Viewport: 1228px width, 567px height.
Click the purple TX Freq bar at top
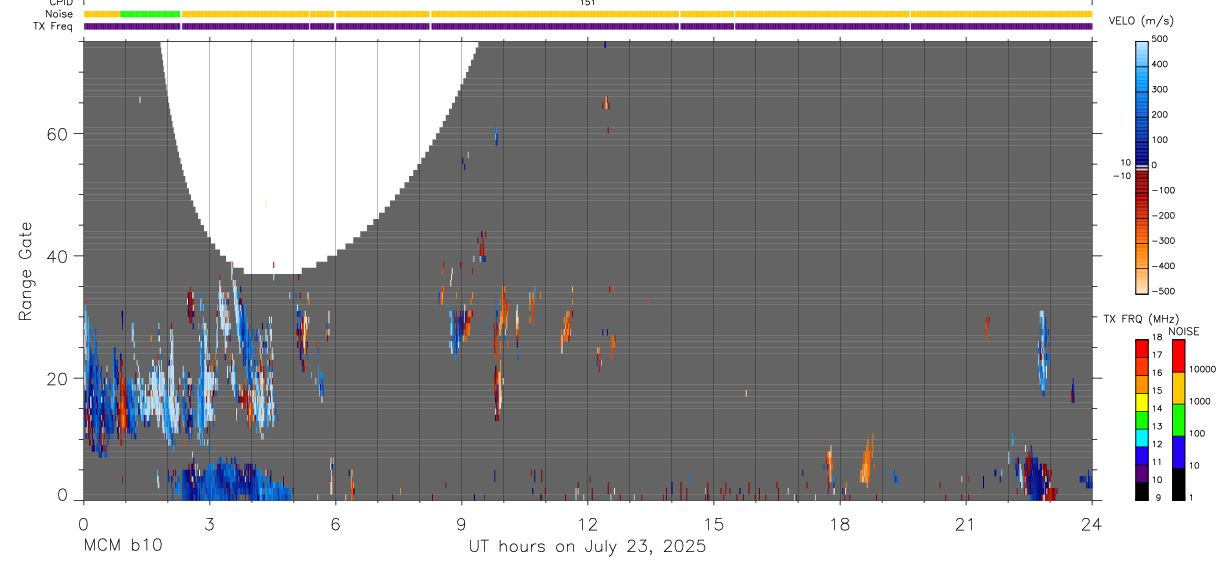(x=588, y=26)
